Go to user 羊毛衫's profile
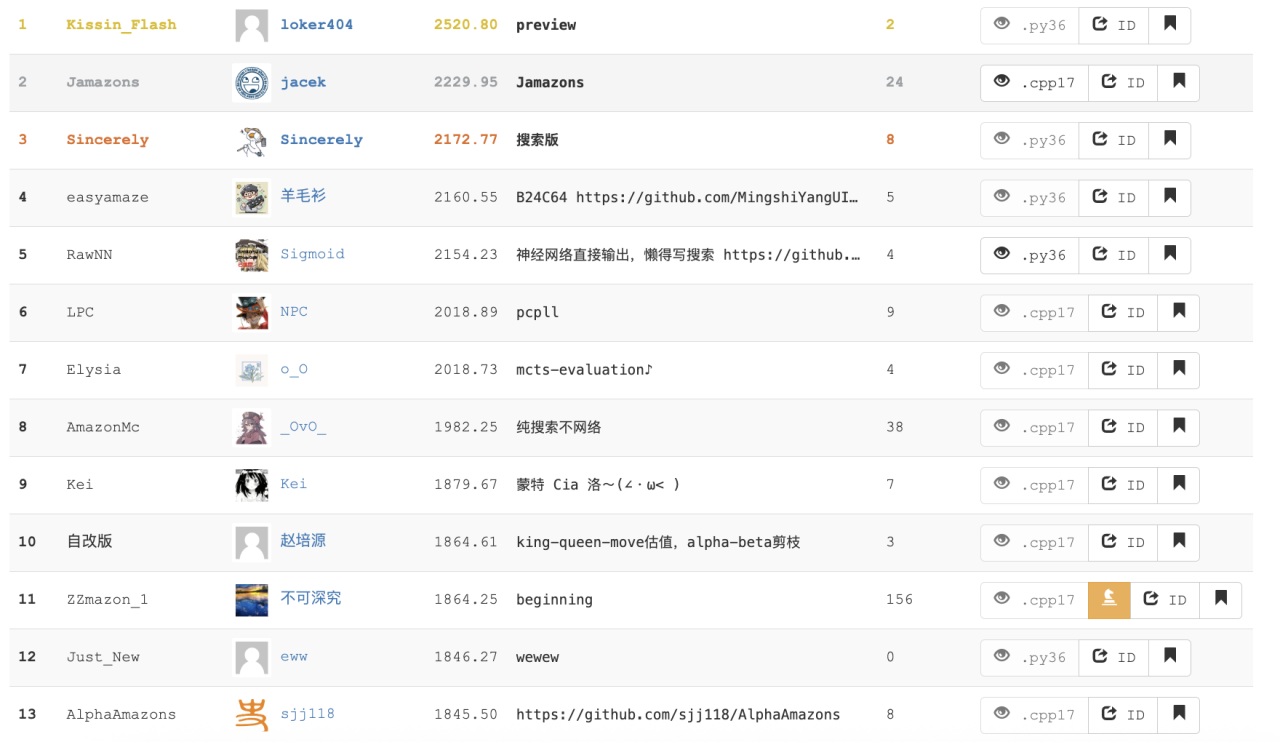The height and width of the screenshot is (742, 1280). (x=303, y=196)
